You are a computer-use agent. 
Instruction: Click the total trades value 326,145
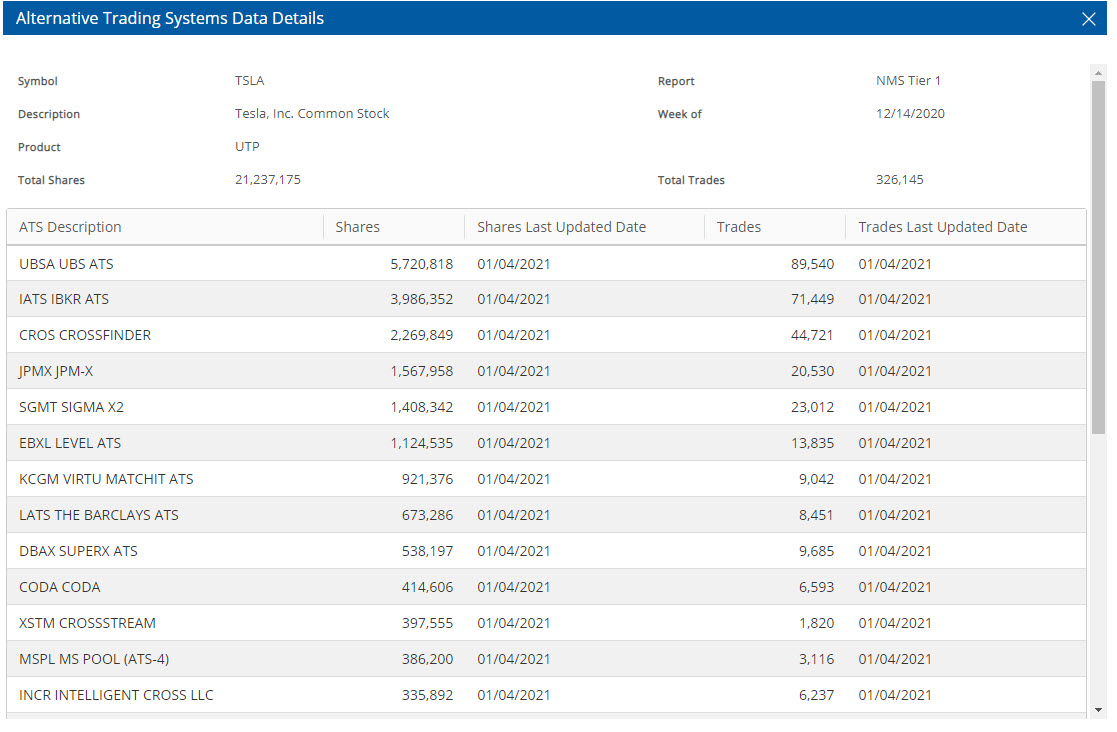click(900, 179)
